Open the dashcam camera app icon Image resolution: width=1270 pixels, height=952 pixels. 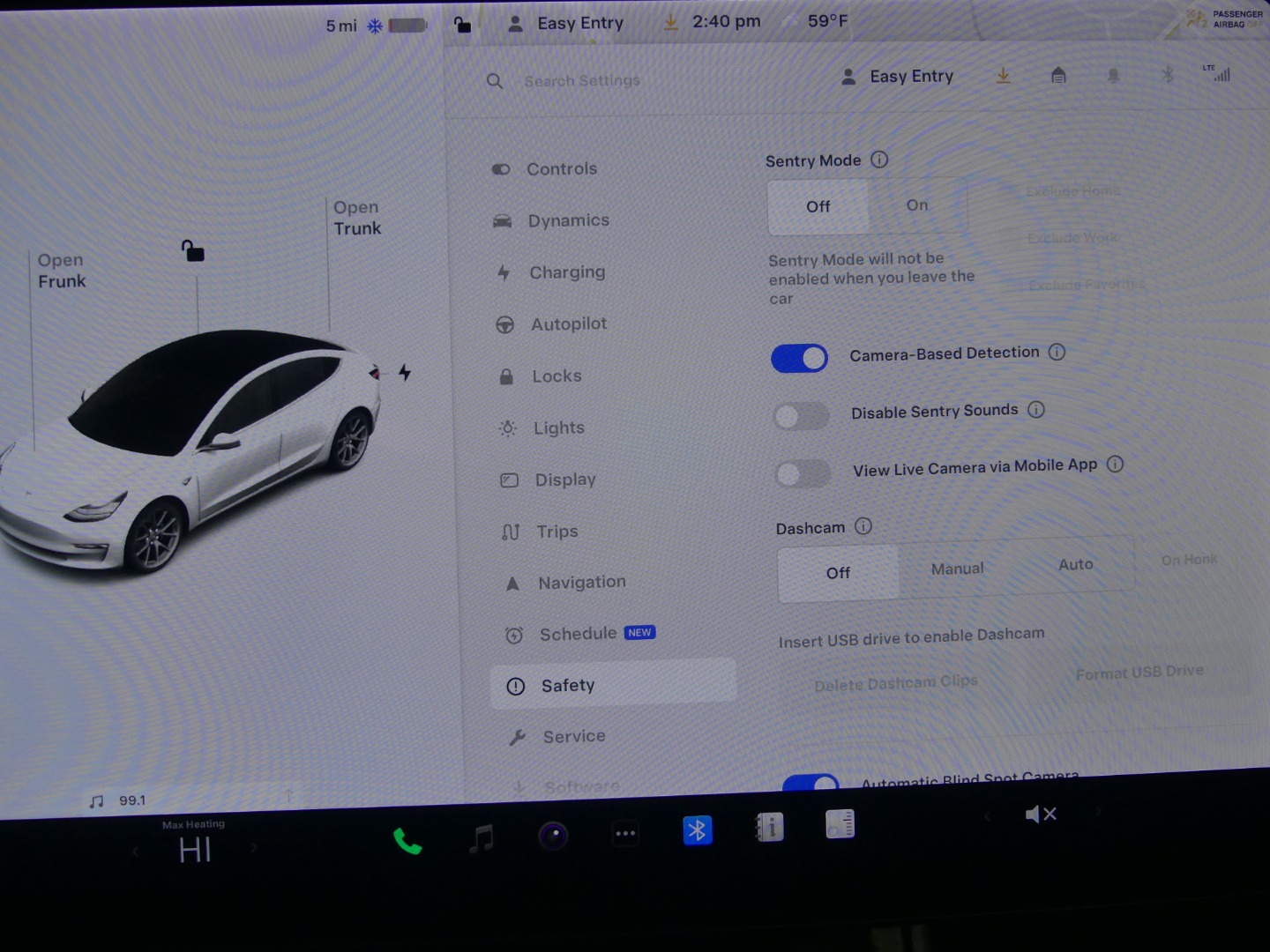(553, 835)
